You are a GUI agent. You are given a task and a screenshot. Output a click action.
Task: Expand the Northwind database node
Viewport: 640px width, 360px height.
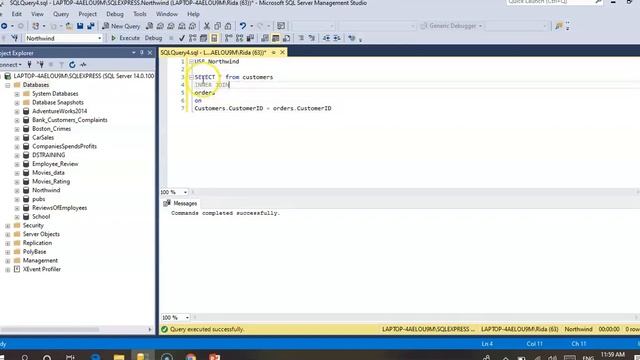point(17,191)
